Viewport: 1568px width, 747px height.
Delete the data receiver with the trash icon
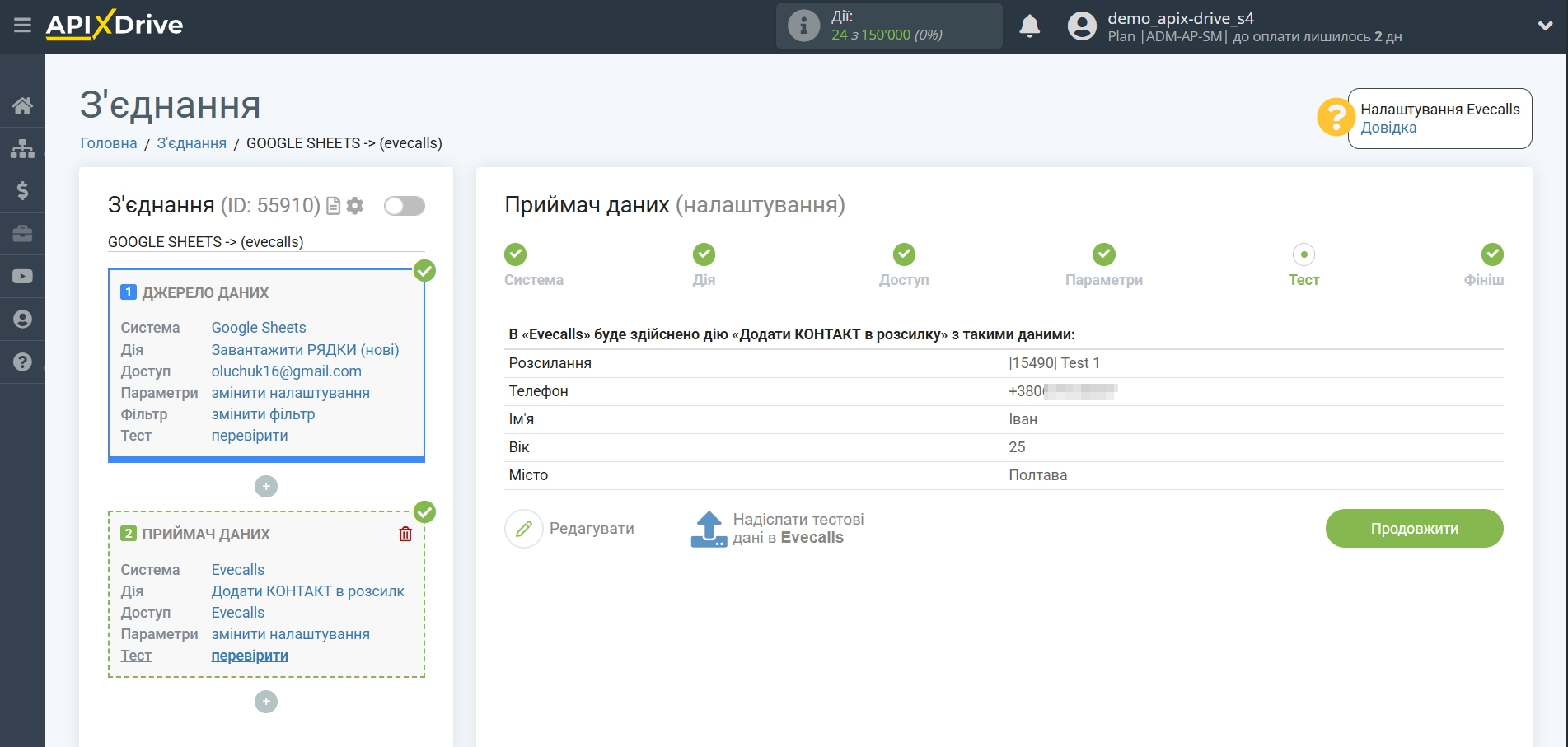pos(405,534)
